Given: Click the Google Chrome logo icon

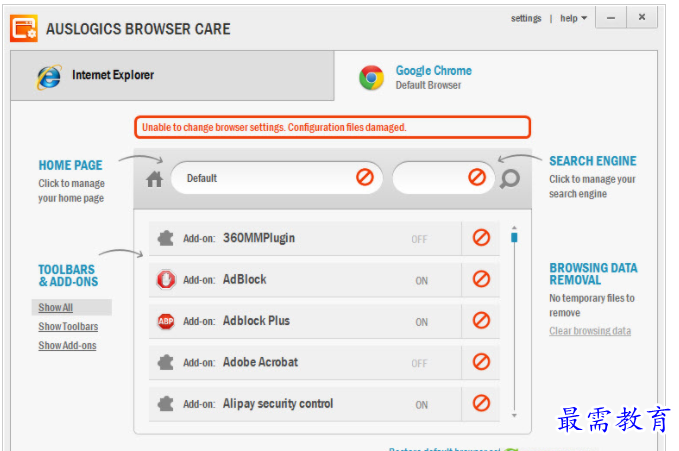Looking at the screenshot, I should coord(371,78).
